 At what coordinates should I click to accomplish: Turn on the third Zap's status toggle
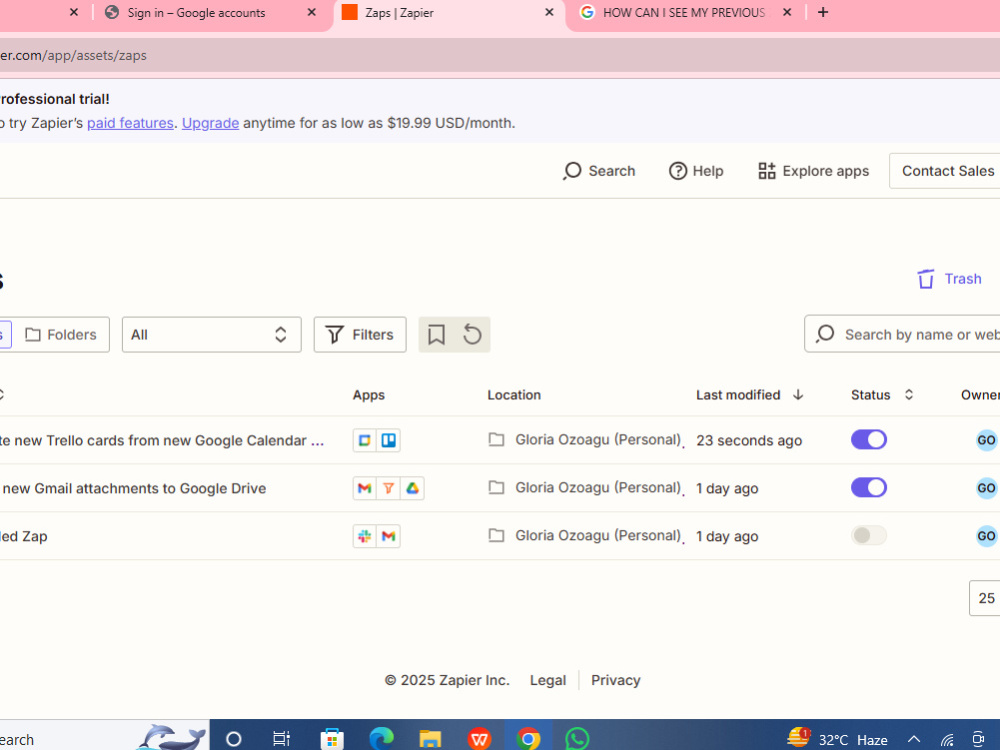coord(869,535)
